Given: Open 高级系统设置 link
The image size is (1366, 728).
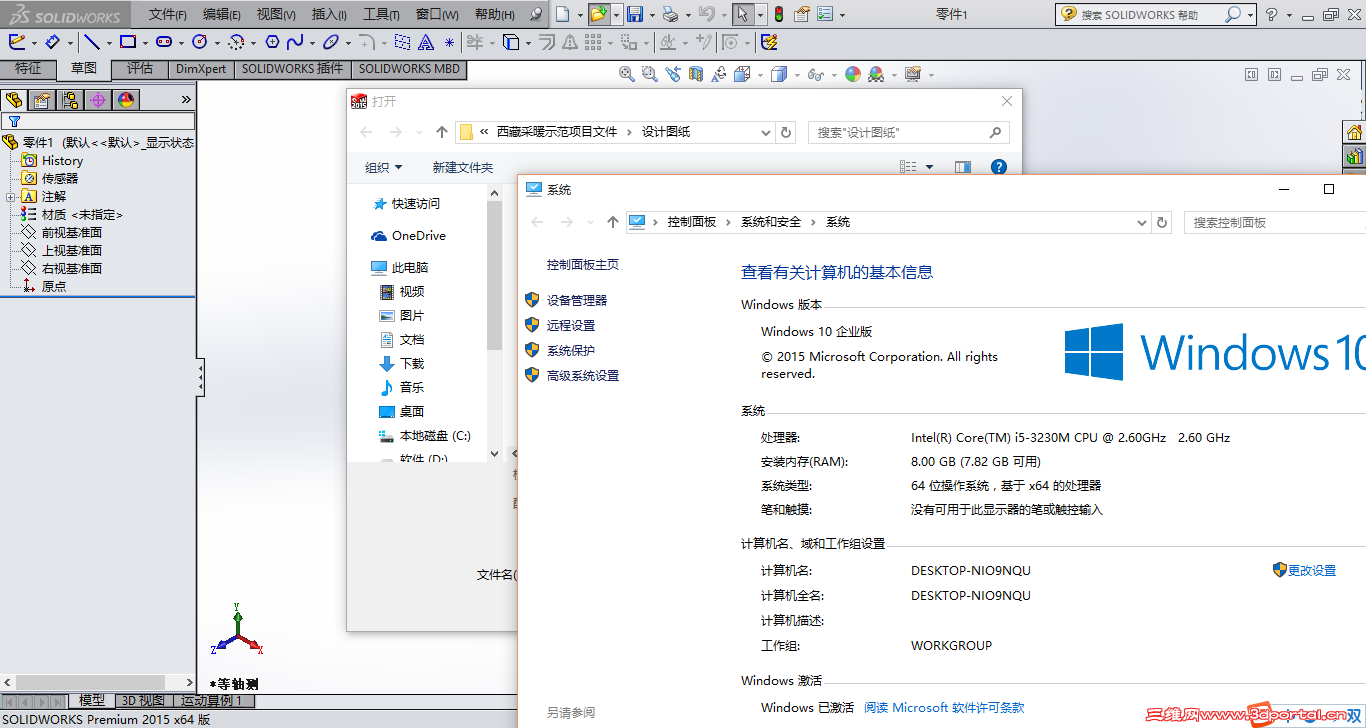Looking at the screenshot, I should (583, 375).
